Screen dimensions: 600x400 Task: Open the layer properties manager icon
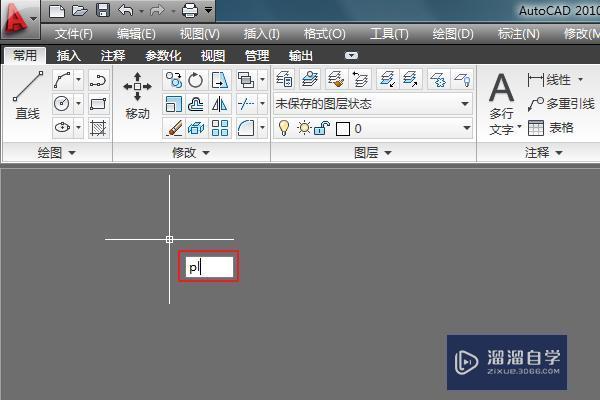click(x=284, y=80)
